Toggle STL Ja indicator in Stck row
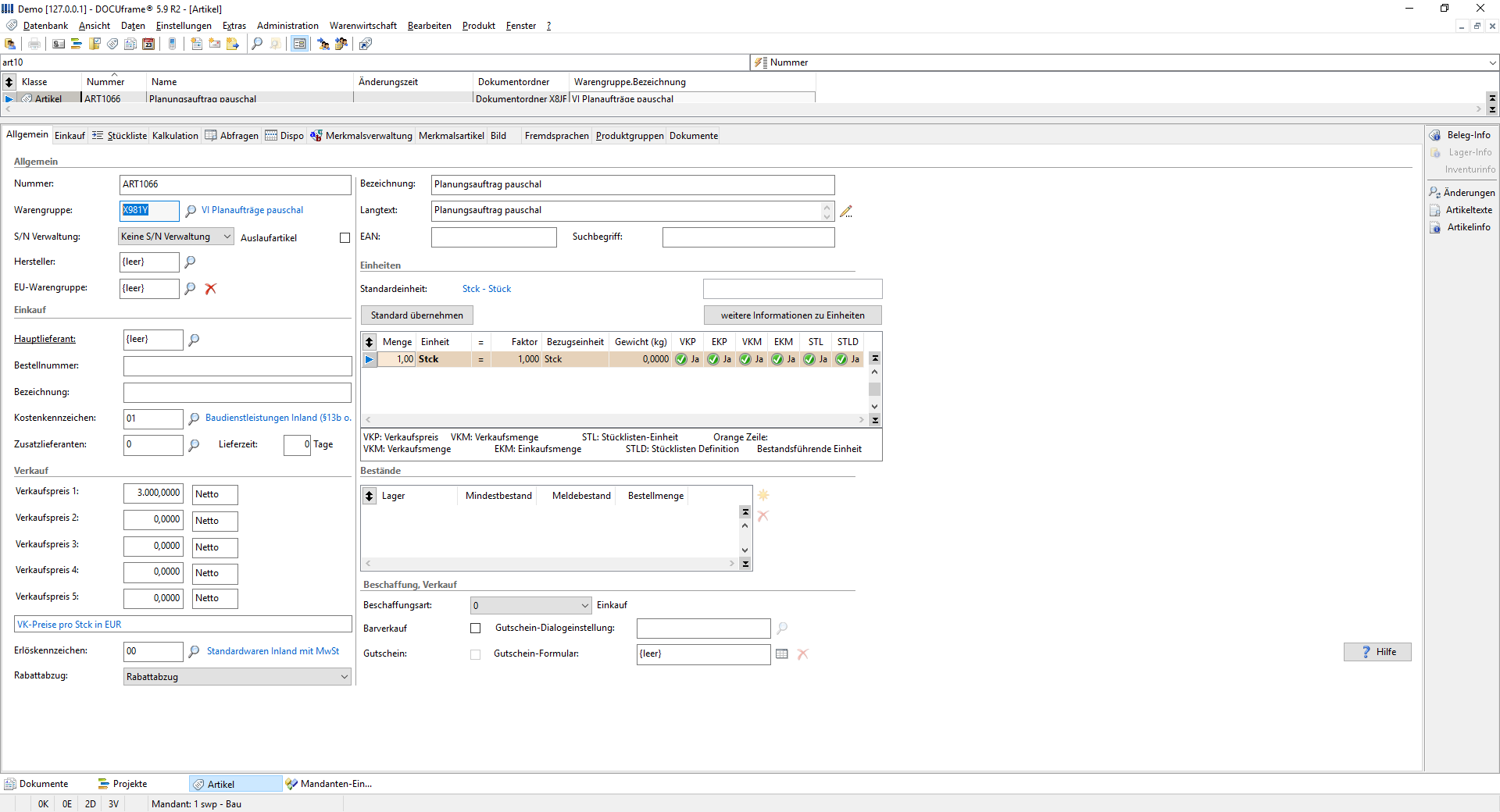Image resolution: width=1500 pixels, height=812 pixels. pos(815,359)
